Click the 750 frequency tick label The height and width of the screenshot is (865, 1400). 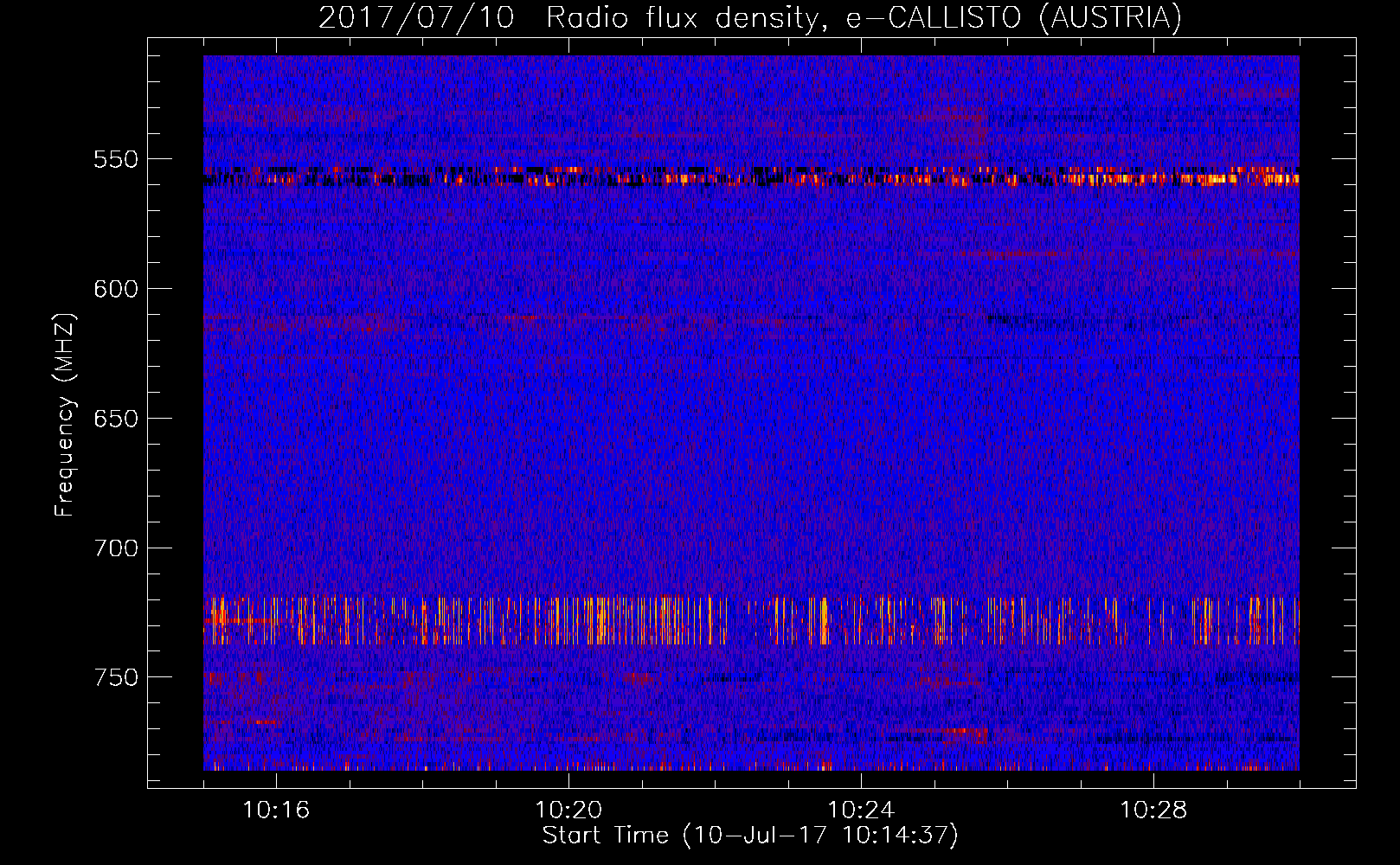(116, 677)
